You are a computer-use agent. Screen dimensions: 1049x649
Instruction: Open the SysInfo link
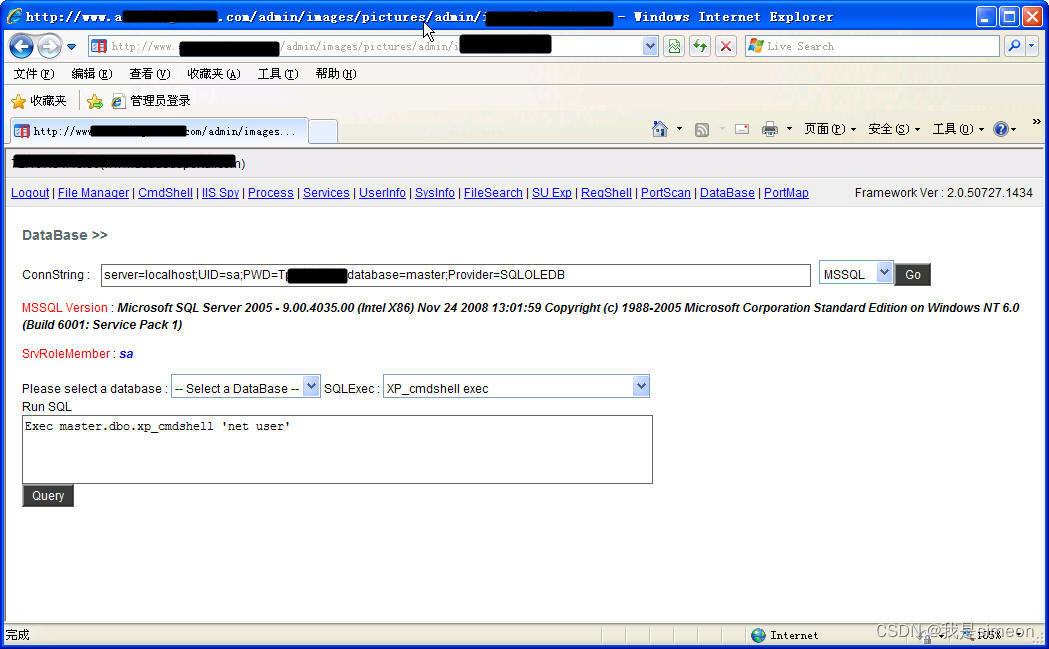434,193
